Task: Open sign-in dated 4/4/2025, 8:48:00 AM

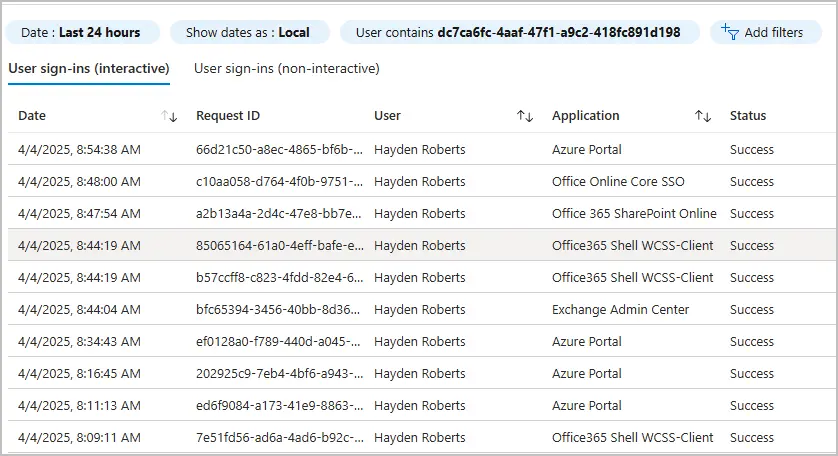Action: point(80,182)
